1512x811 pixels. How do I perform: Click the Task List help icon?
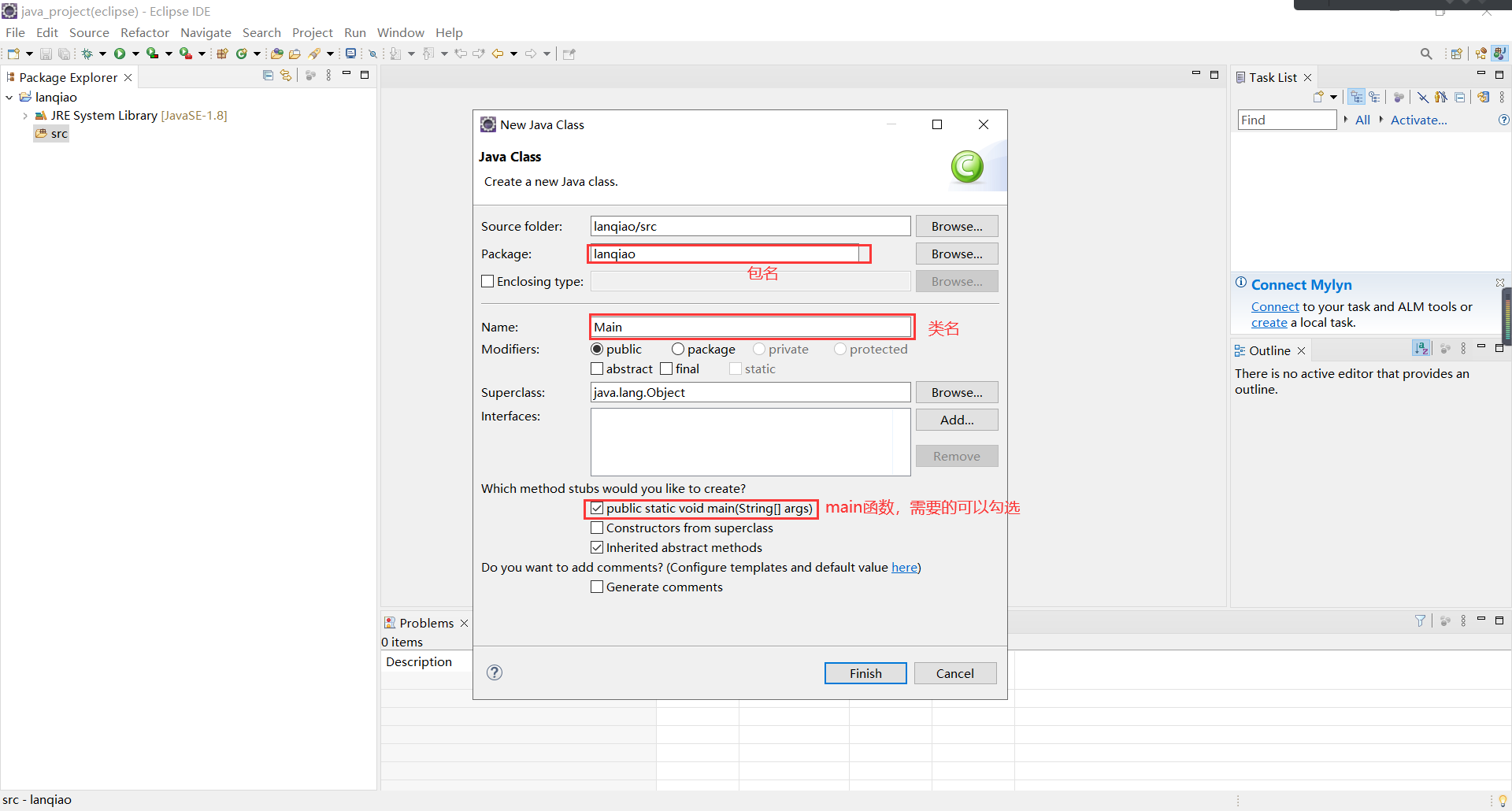pos(1503,120)
